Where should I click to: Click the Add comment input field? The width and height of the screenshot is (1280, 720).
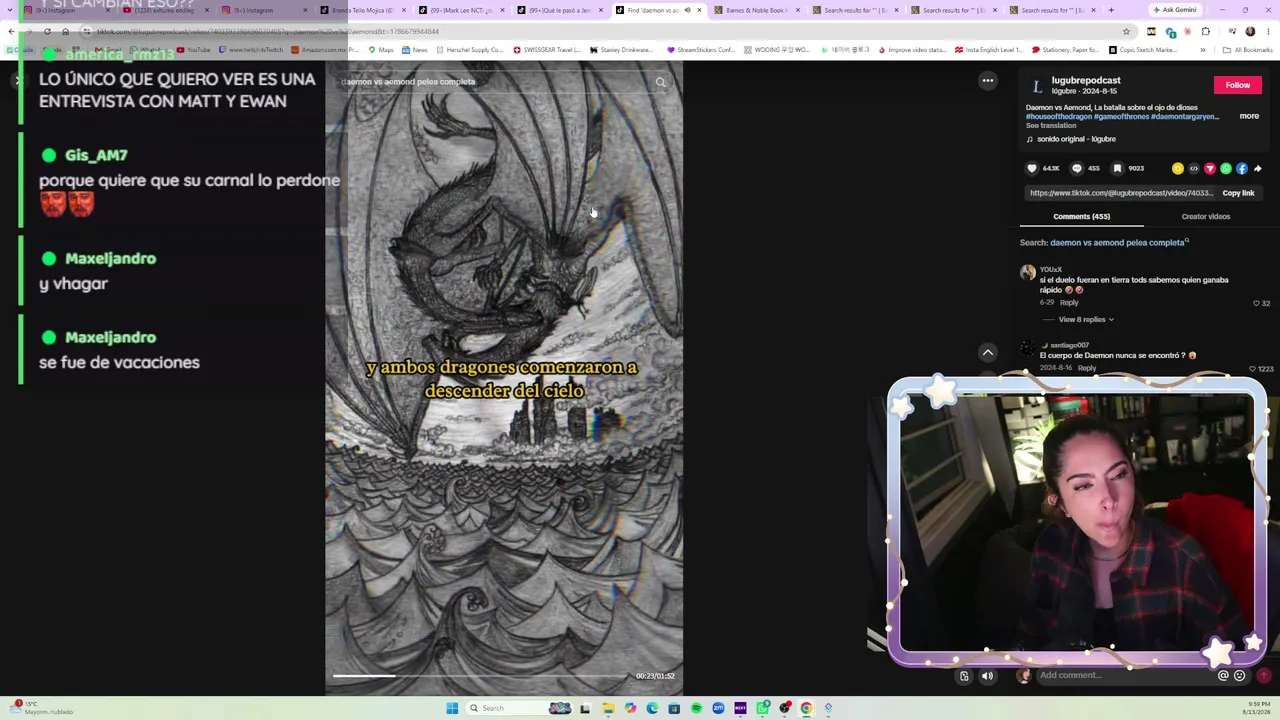coord(1125,676)
